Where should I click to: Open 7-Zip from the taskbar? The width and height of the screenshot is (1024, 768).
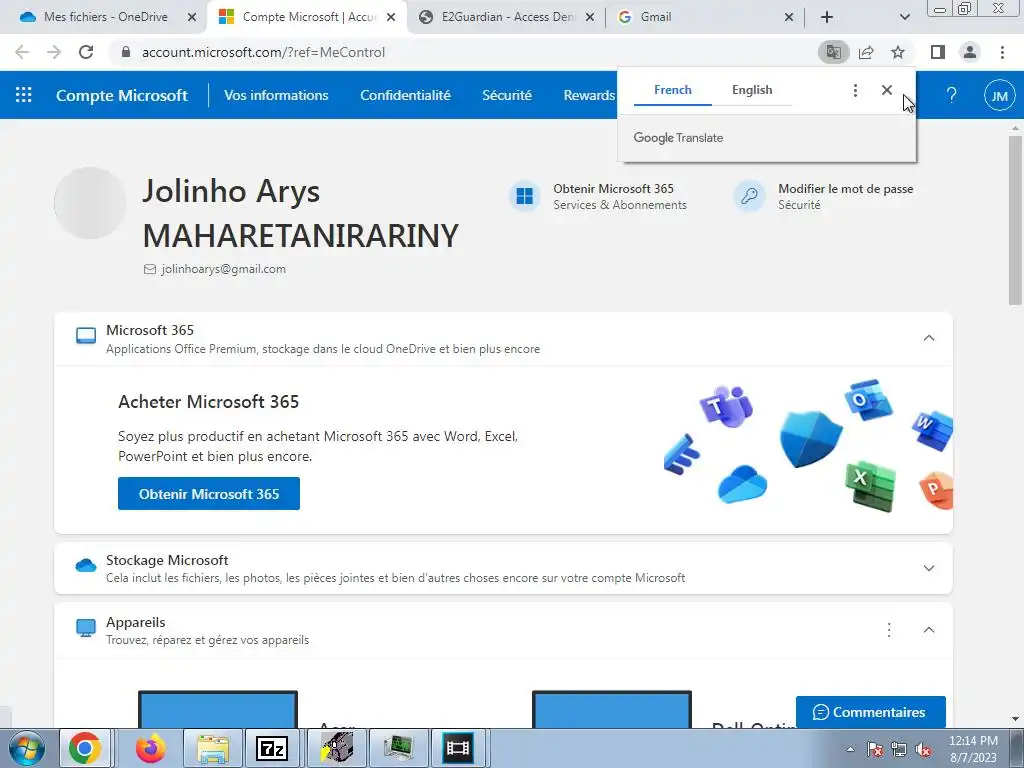tap(272, 748)
